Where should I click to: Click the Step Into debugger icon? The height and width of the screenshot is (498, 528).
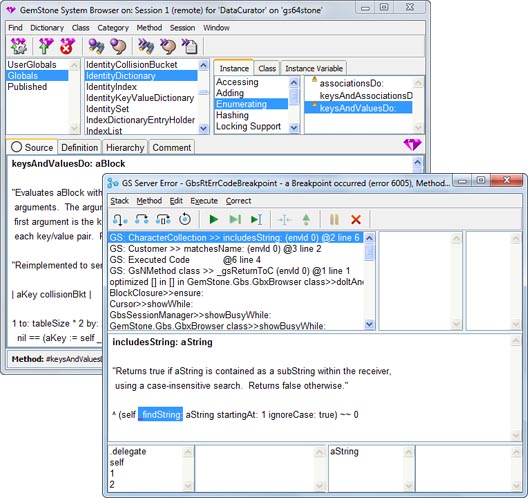[x=120, y=220]
